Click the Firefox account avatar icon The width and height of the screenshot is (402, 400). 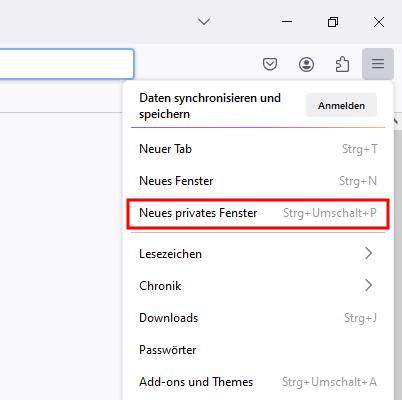pyautogui.click(x=306, y=64)
